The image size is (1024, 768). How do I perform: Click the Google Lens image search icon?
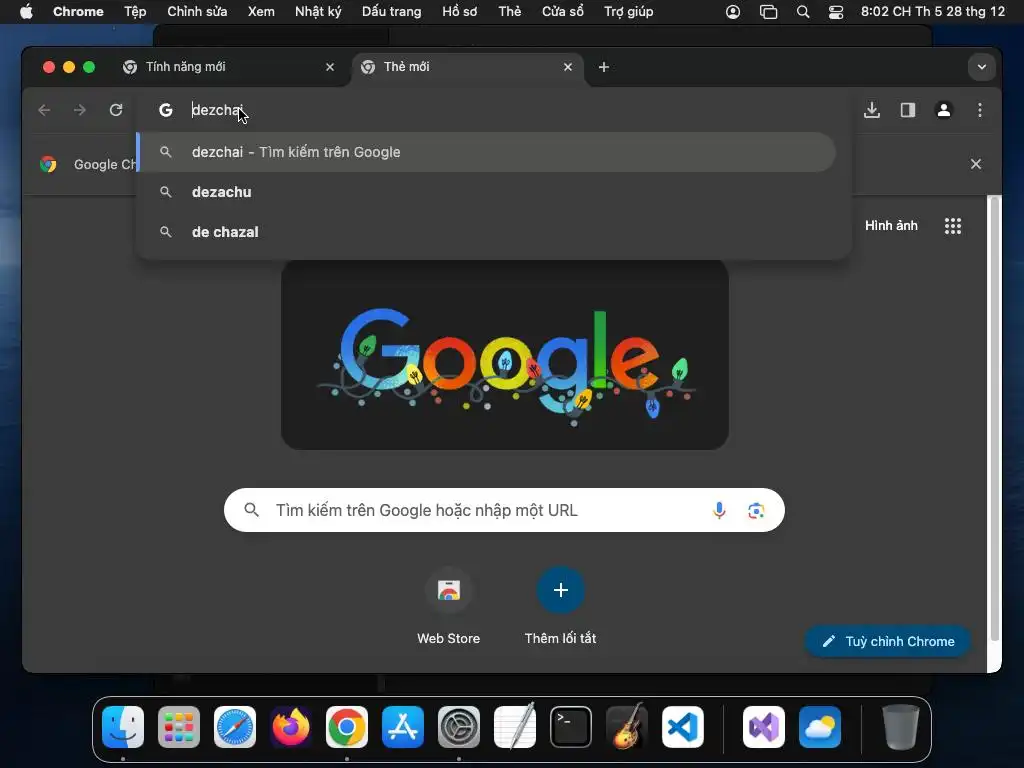click(x=756, y=510)
